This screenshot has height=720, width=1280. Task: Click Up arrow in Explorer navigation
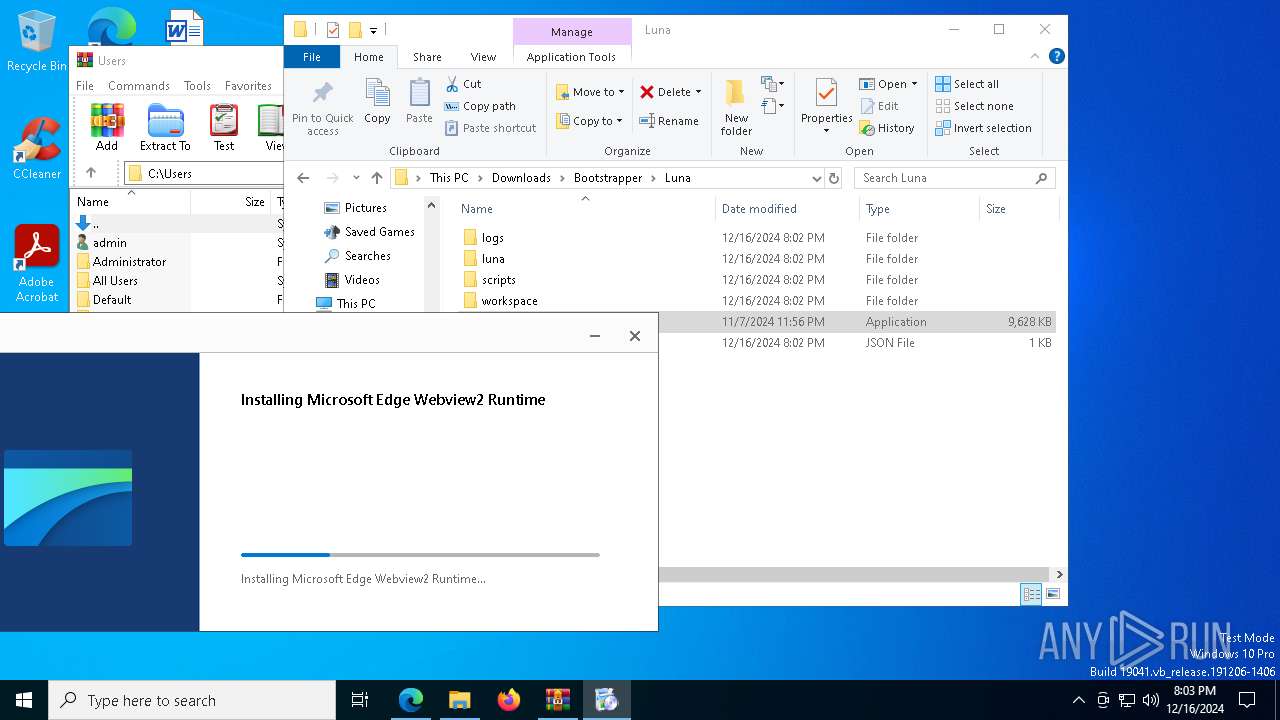coord(376,178)
